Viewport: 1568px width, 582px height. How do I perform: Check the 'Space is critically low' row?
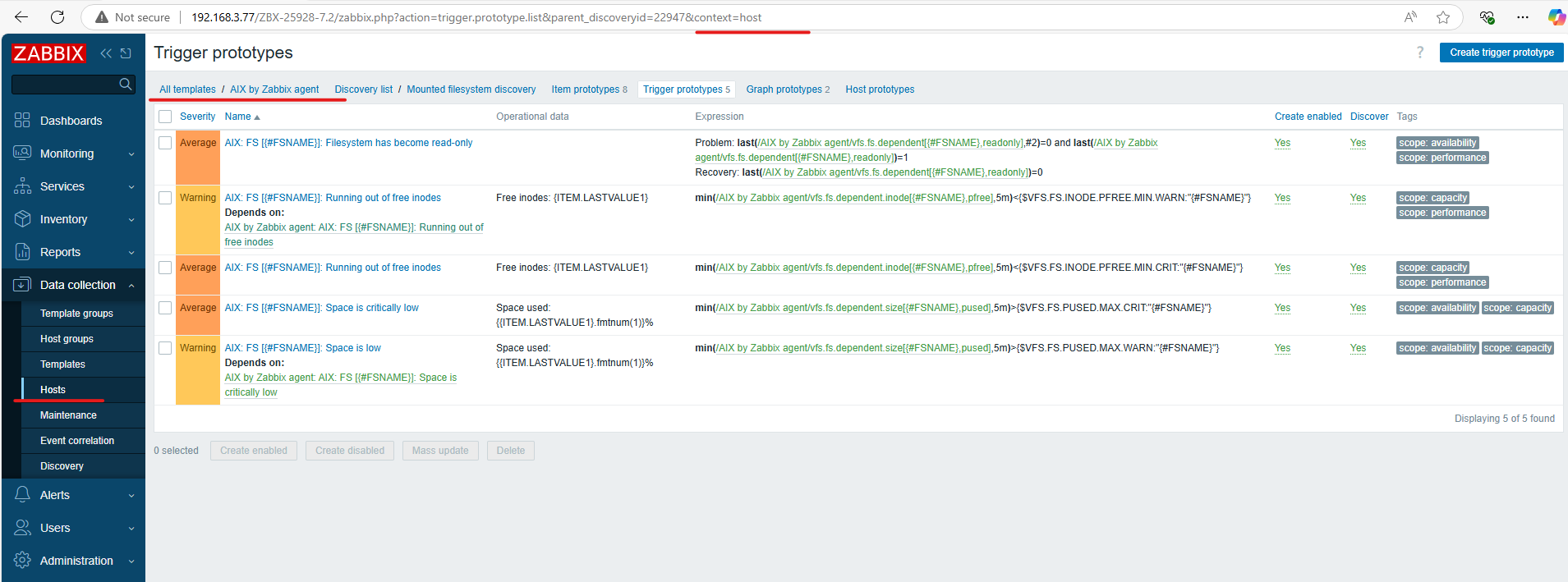(165, 308)
